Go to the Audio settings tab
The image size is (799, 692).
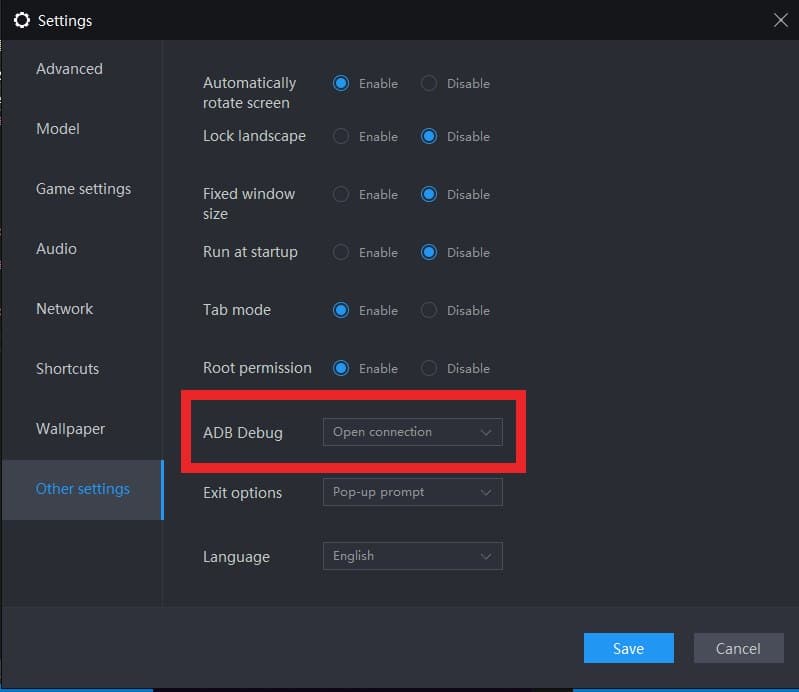(x=56, y=249)
